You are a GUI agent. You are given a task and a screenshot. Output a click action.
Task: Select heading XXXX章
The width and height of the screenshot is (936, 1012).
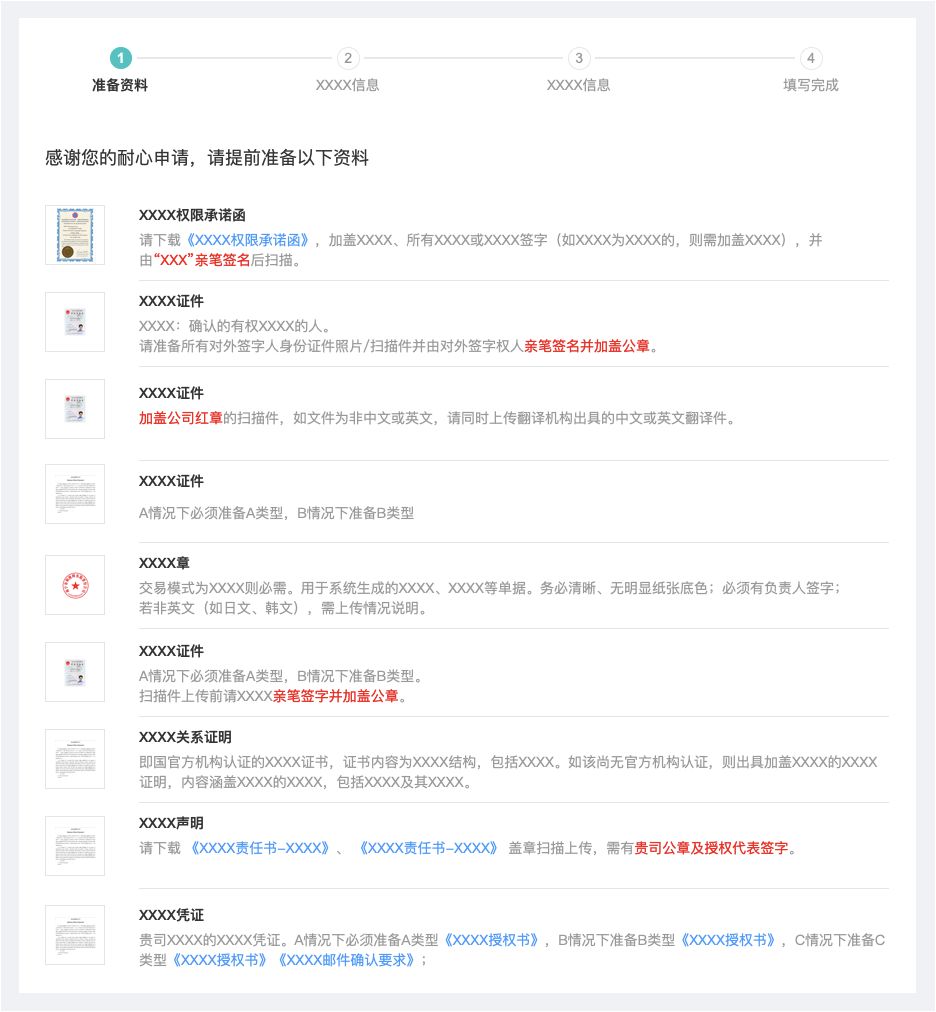[x=164, y=563]
